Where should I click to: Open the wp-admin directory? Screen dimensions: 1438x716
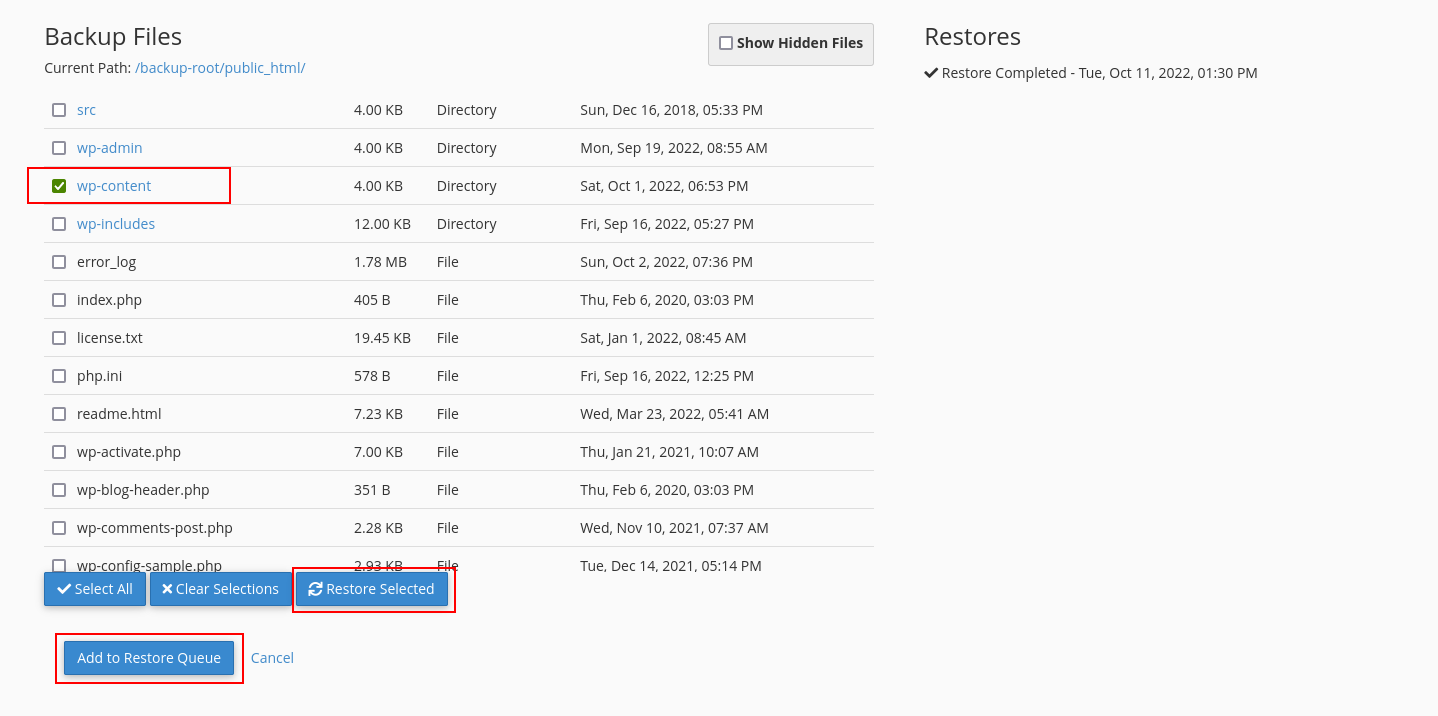(x=110, y=147)
